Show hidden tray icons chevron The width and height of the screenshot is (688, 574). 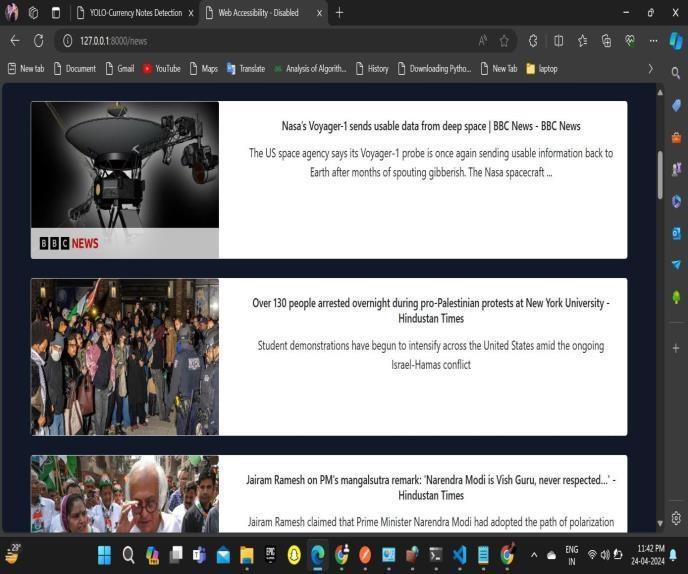click(x=534, y=555)
